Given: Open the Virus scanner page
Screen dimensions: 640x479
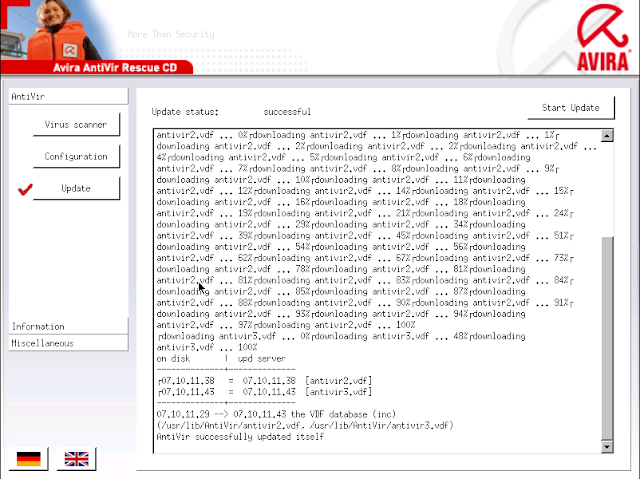Looking at the screenshot, I should (x=76, y=124).
